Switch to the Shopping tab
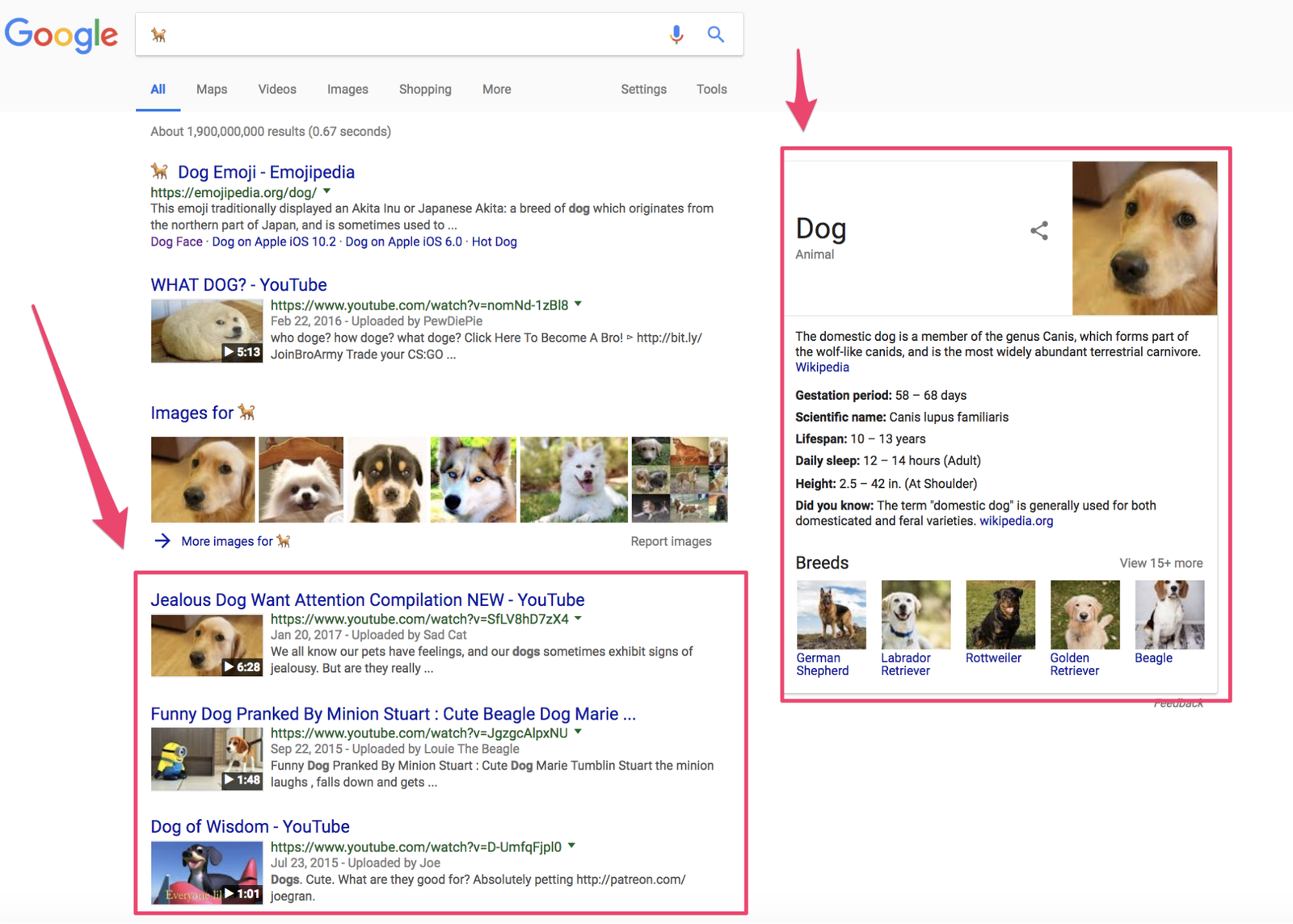This screenshot has height=924, width=1293. 425,90
